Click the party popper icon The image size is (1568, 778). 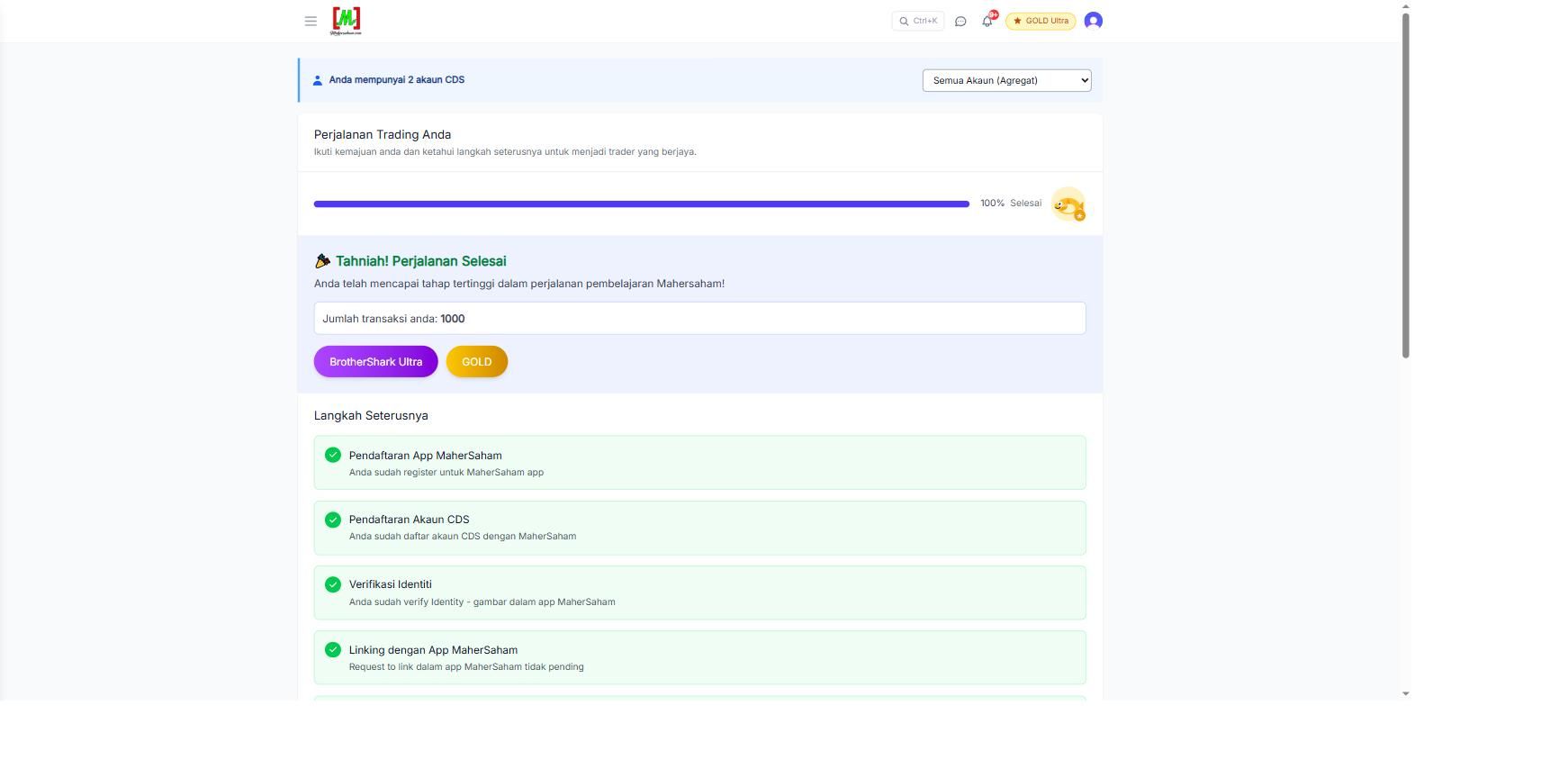pyautogui.click(x=322, y=261)
